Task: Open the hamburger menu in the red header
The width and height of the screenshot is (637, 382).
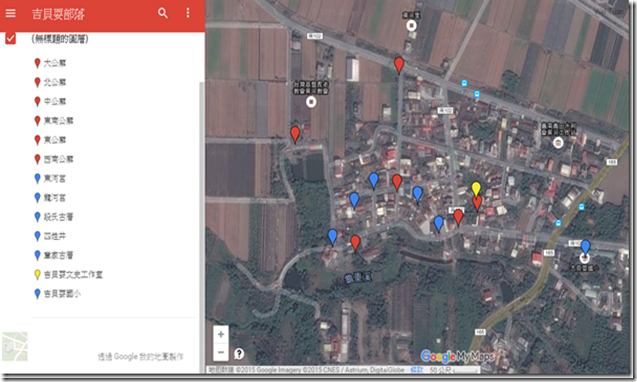Action: tap(11, 13)
